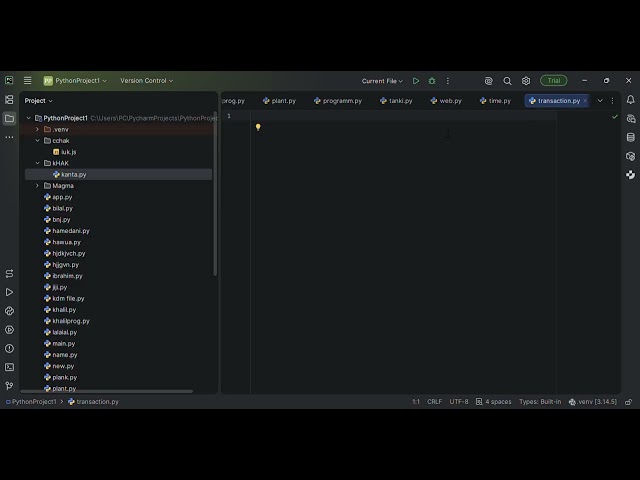The width and height of the screenshot is (640, 480).
Task: Select main.py in the project tree
Action: 60,344
